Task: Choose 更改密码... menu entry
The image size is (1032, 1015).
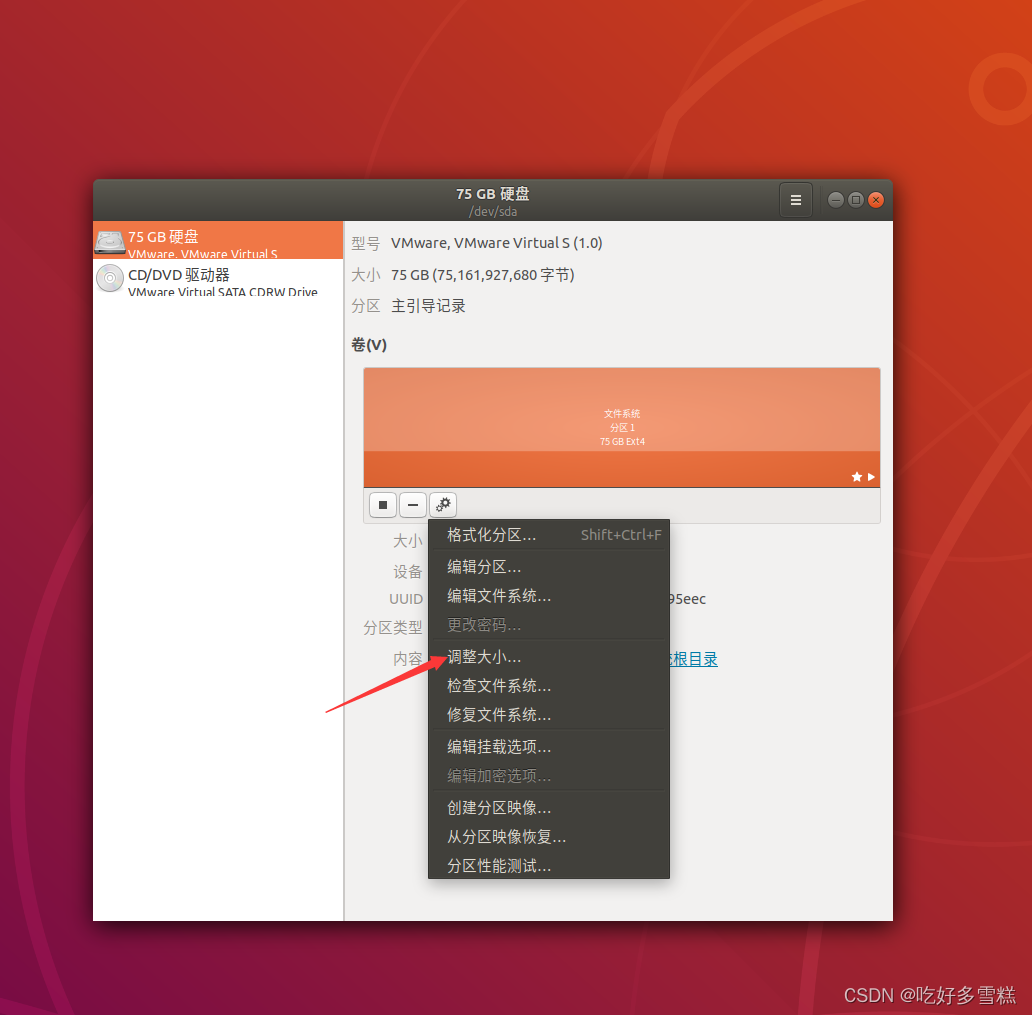Action: coord(549,625)
